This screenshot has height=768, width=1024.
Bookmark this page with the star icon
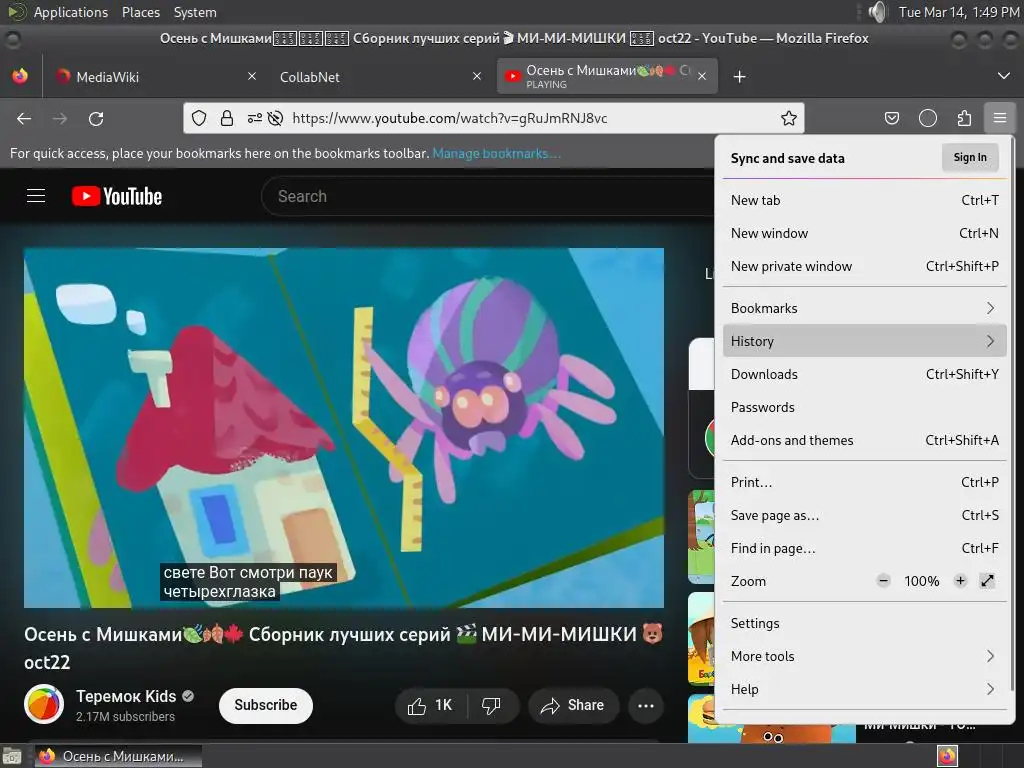click(x=788, y=118)
